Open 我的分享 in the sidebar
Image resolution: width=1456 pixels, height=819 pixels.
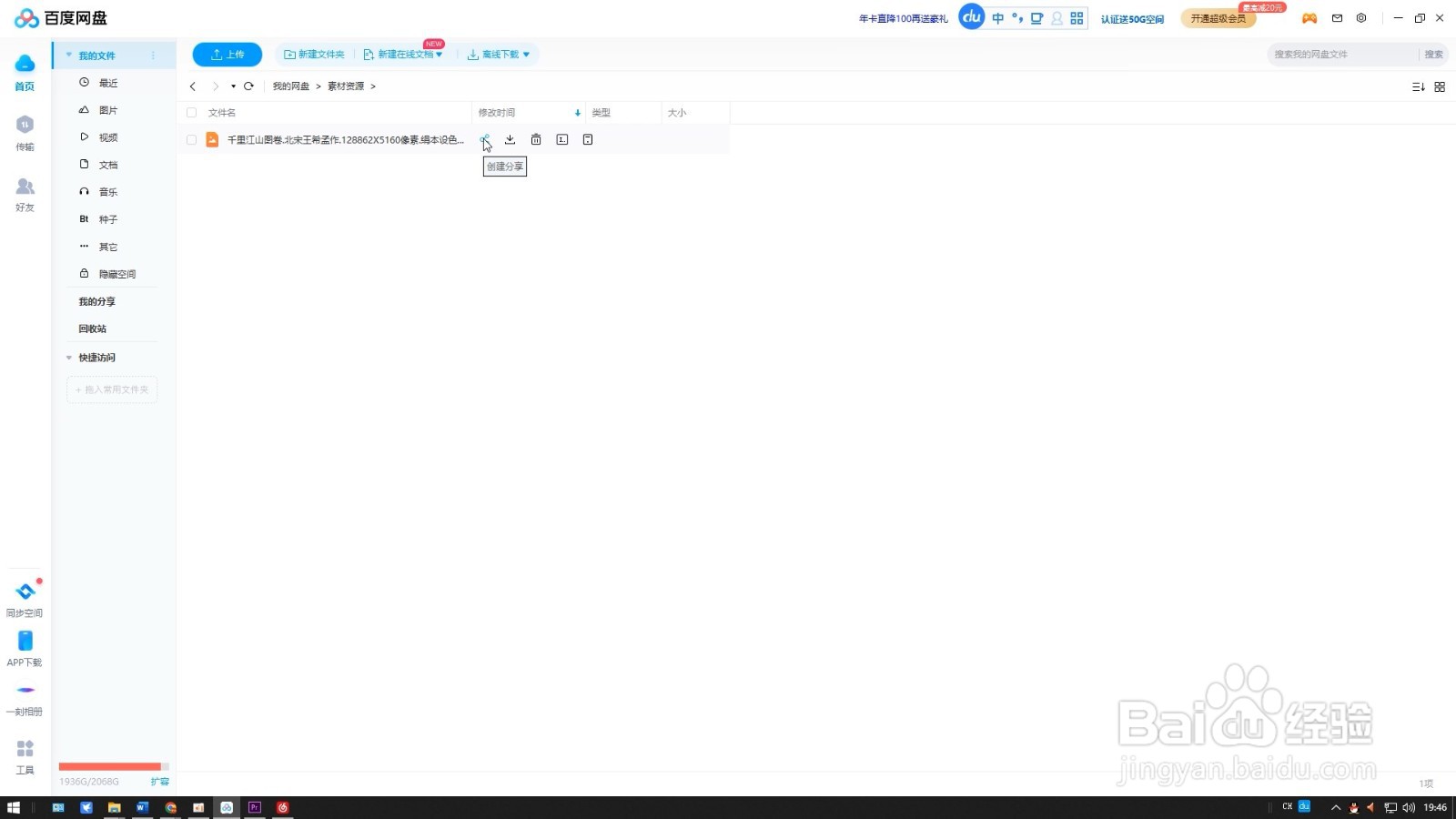coord(96,301)
